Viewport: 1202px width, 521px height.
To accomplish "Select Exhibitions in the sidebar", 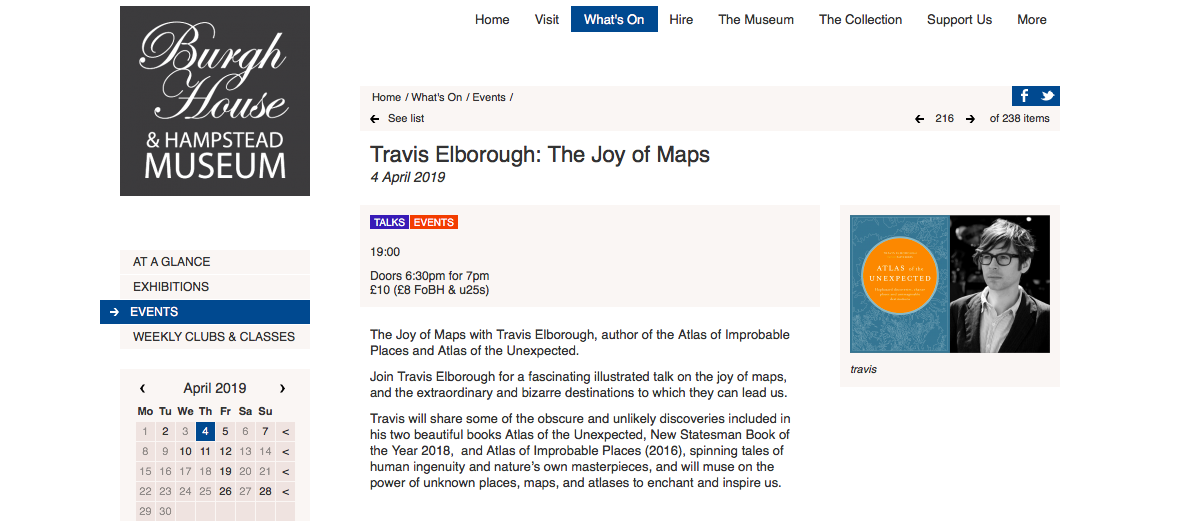I will pos(171,287).
